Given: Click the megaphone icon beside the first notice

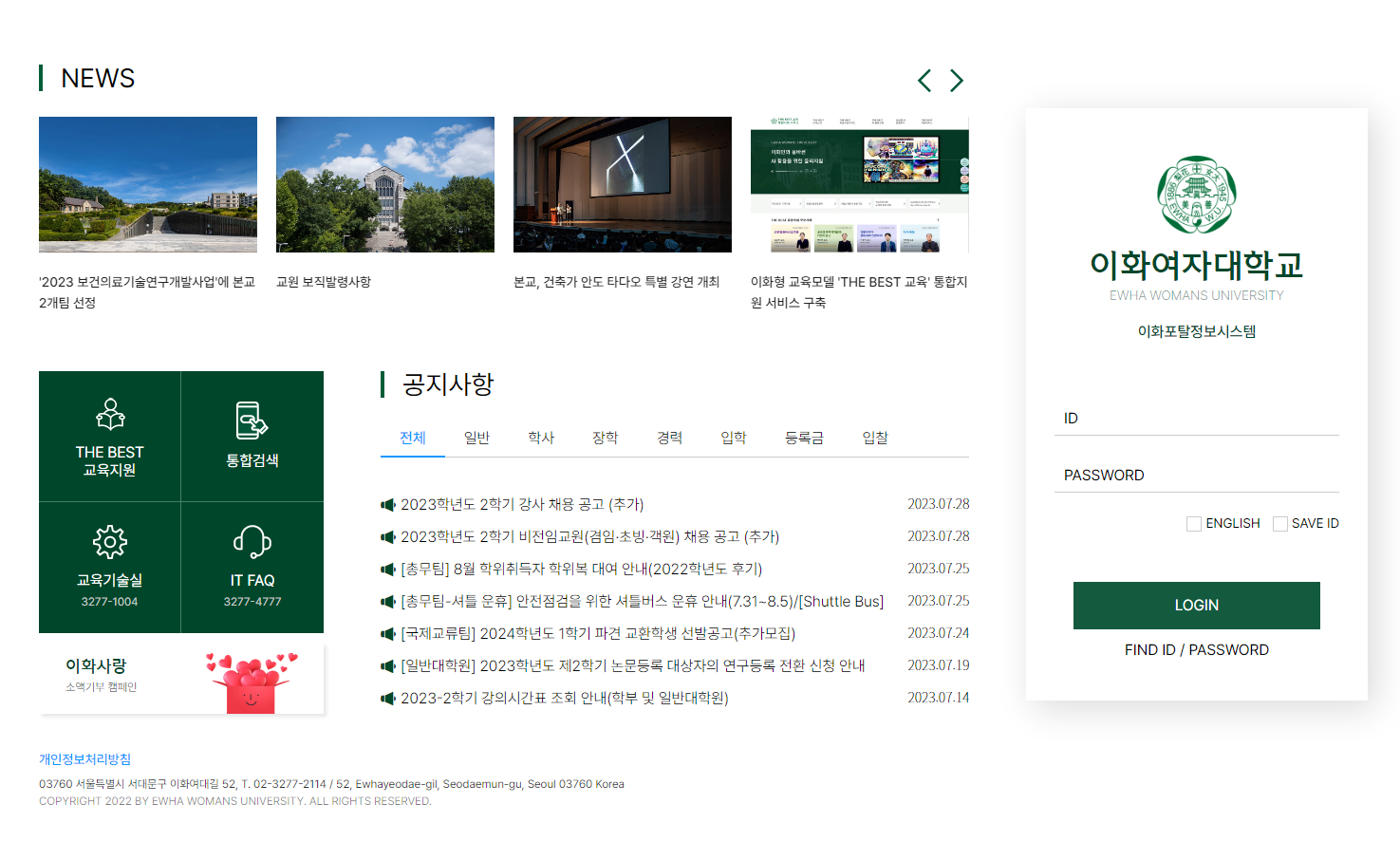Looking at the screenshot, I should (x=388, y=504).
